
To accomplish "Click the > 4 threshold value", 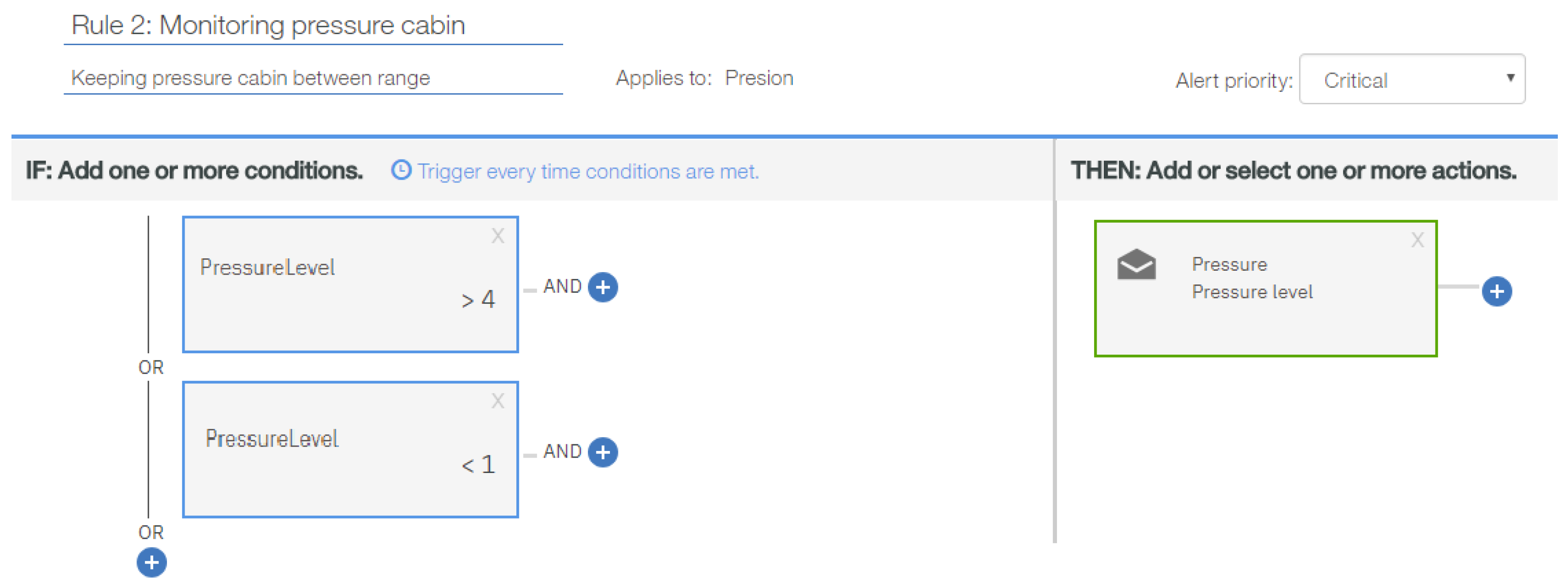I will point(478,299).
